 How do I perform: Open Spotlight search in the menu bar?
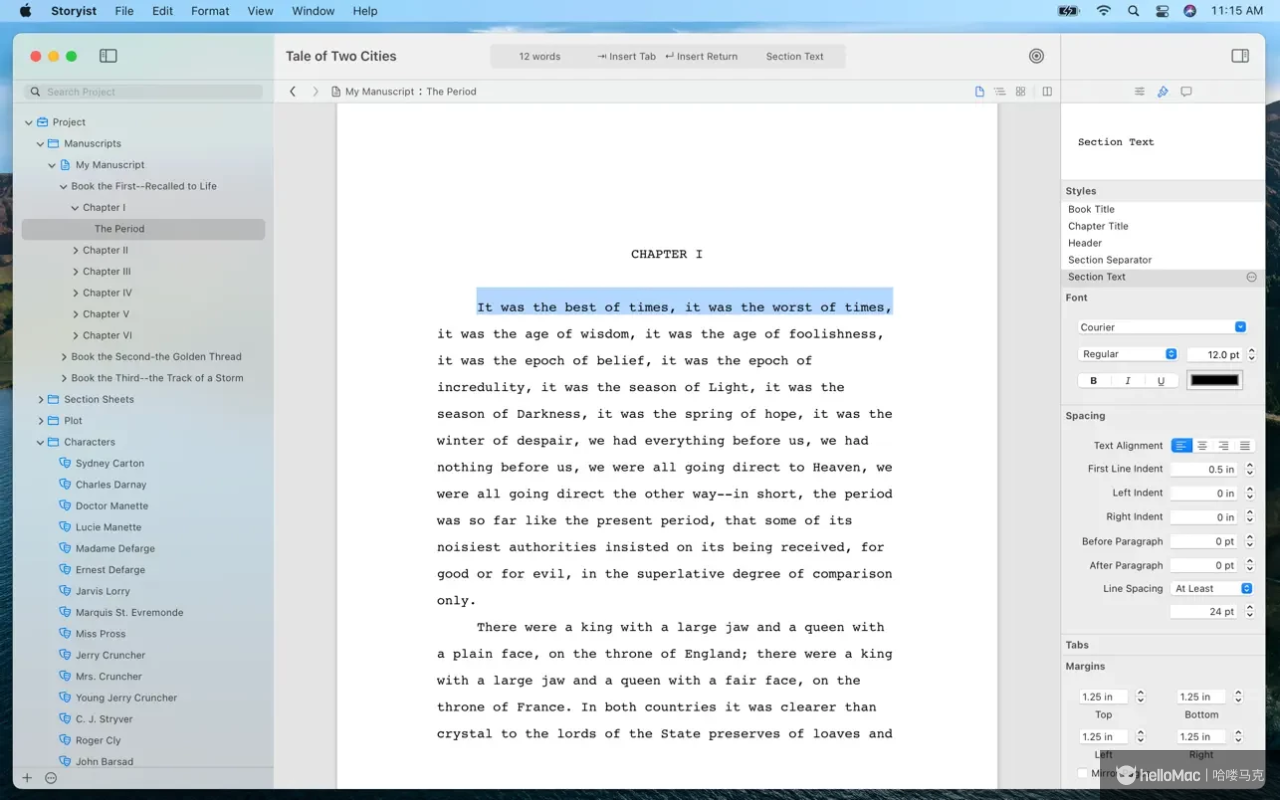1133,11
